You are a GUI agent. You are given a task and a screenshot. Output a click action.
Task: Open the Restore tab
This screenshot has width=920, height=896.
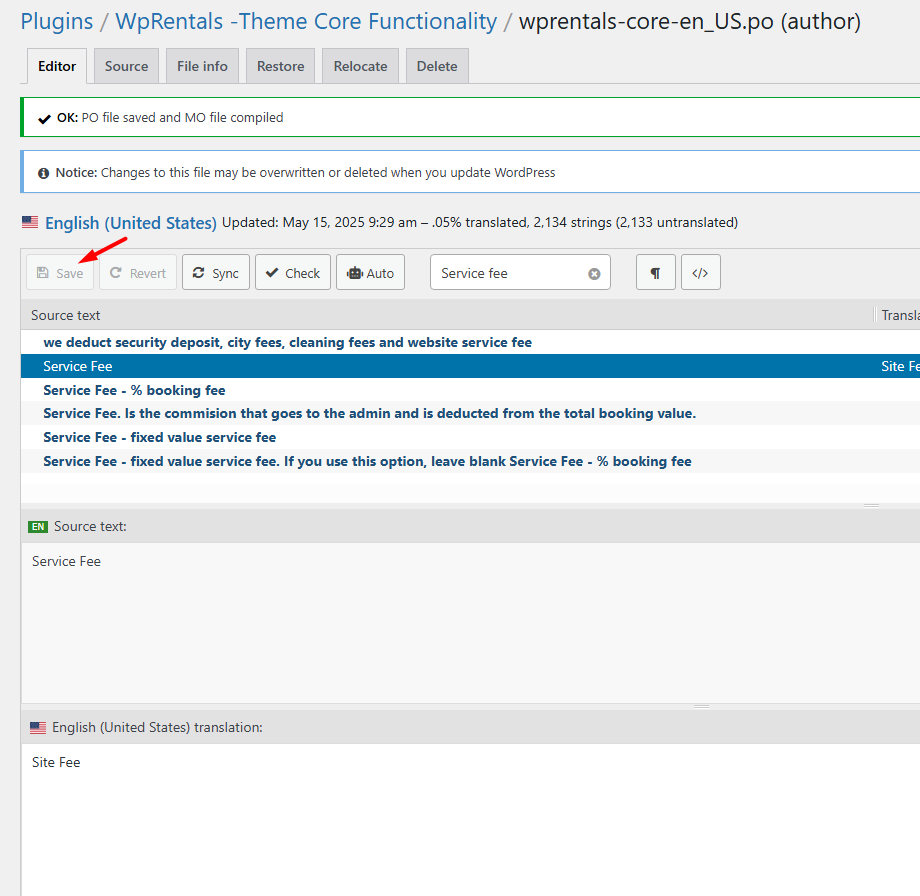280,66
